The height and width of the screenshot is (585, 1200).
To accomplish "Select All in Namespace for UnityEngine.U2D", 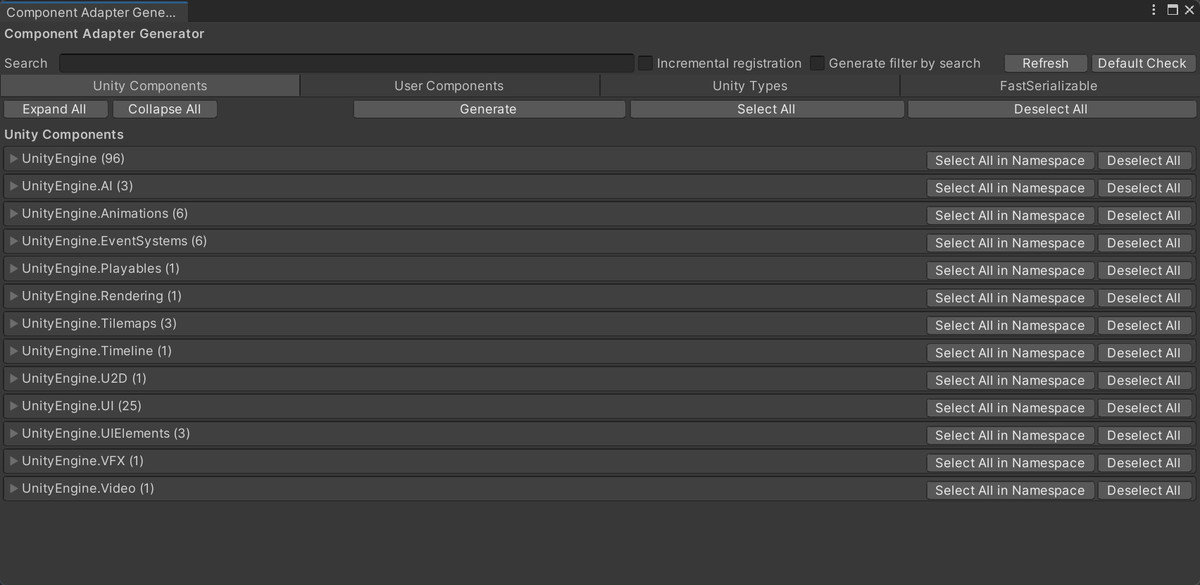I will pos(1010,380).
